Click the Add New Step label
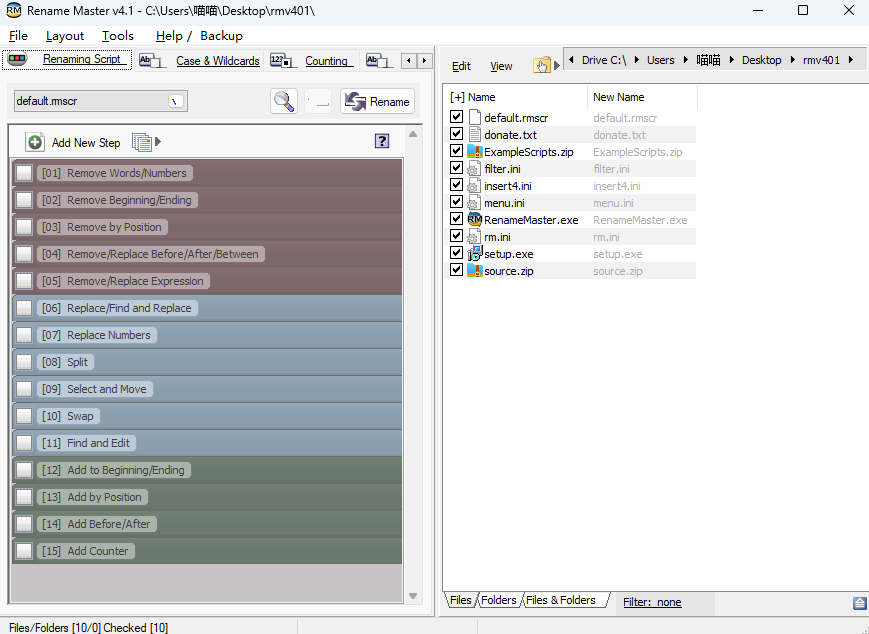869x634 pixels. (86, 142)
